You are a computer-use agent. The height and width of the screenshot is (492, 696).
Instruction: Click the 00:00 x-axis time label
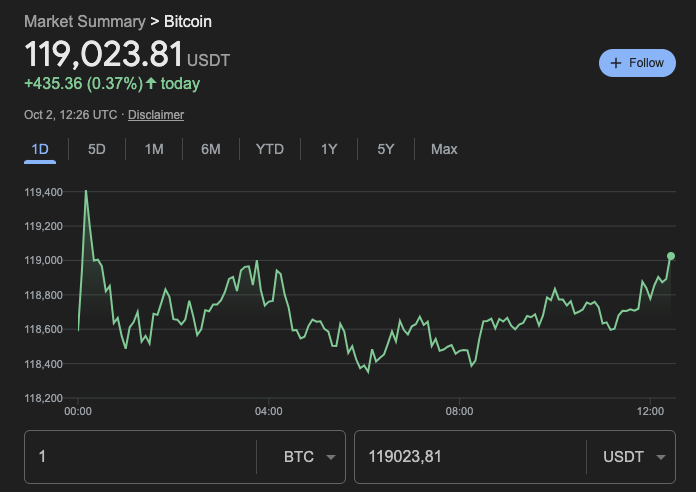[78, 411]
